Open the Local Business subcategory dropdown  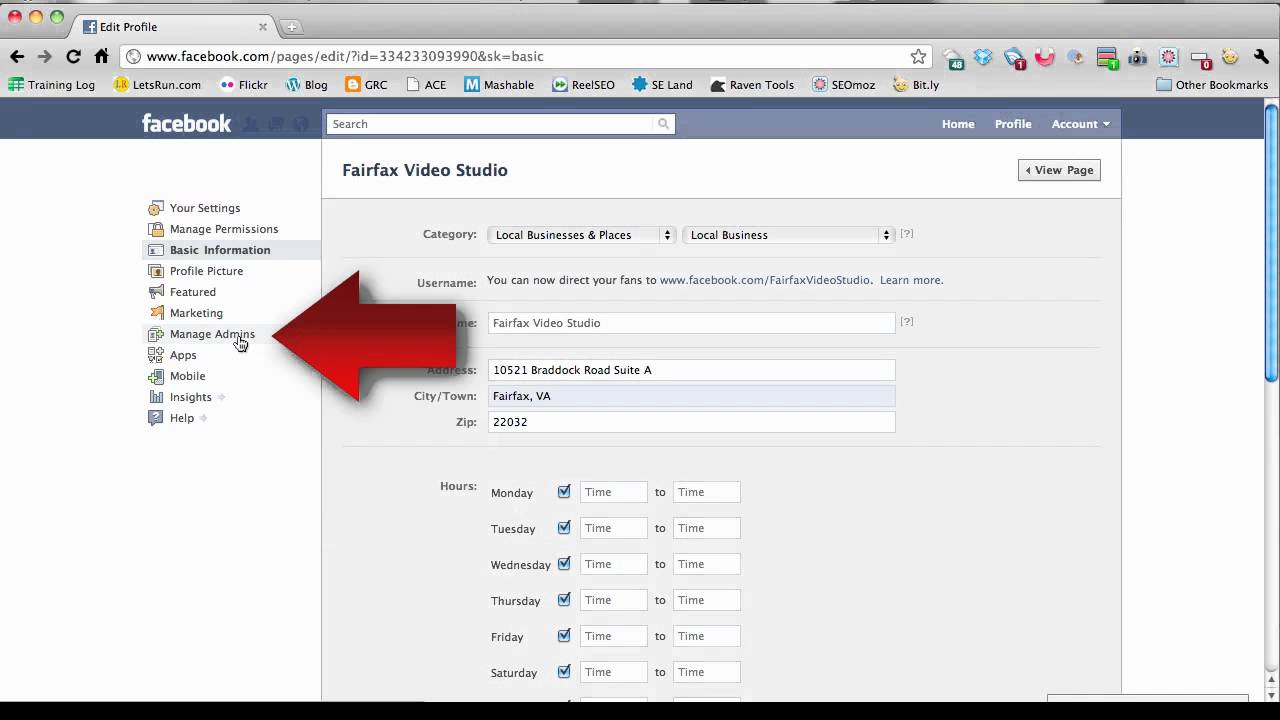[788, 235]
